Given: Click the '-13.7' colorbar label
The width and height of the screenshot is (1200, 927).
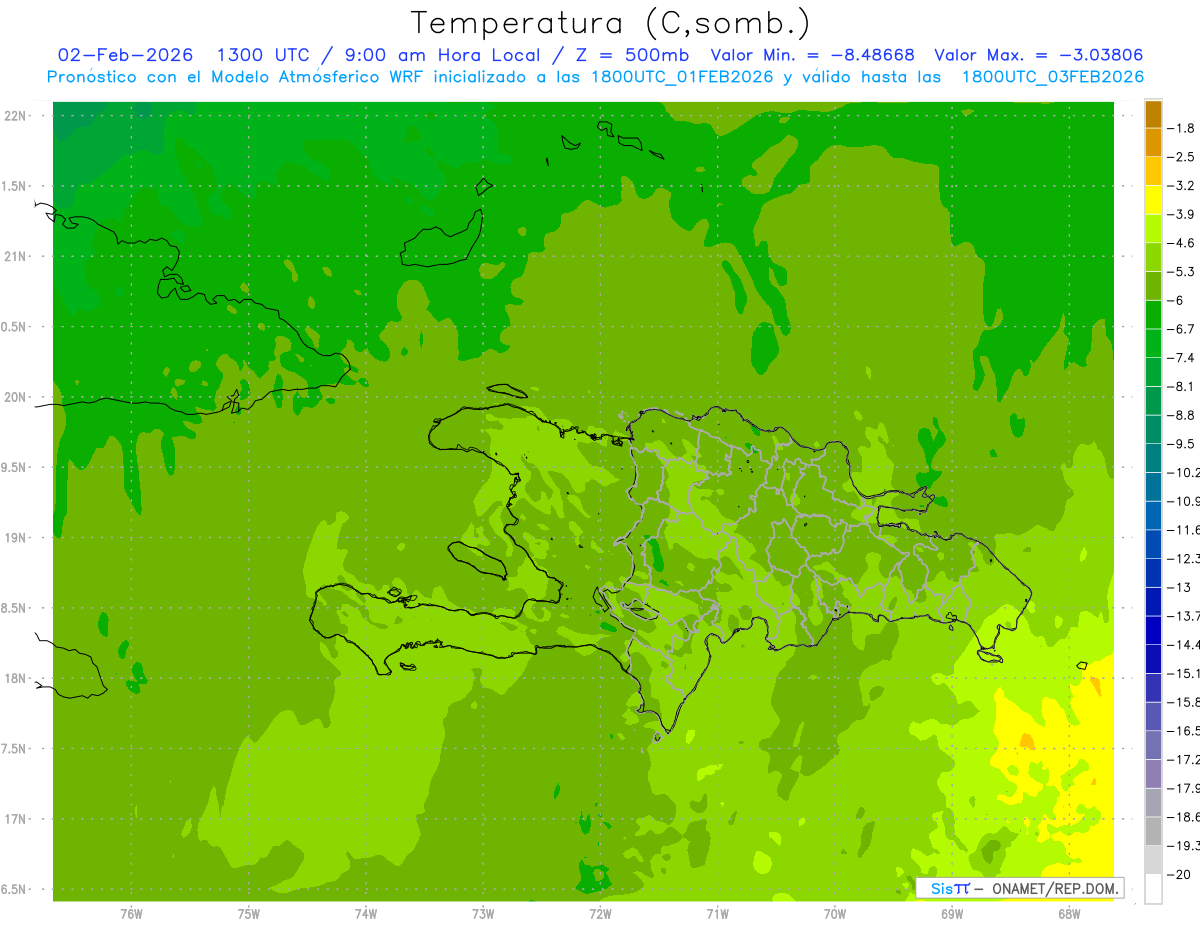Looking at the screenshot, I should coord(1183,615).
